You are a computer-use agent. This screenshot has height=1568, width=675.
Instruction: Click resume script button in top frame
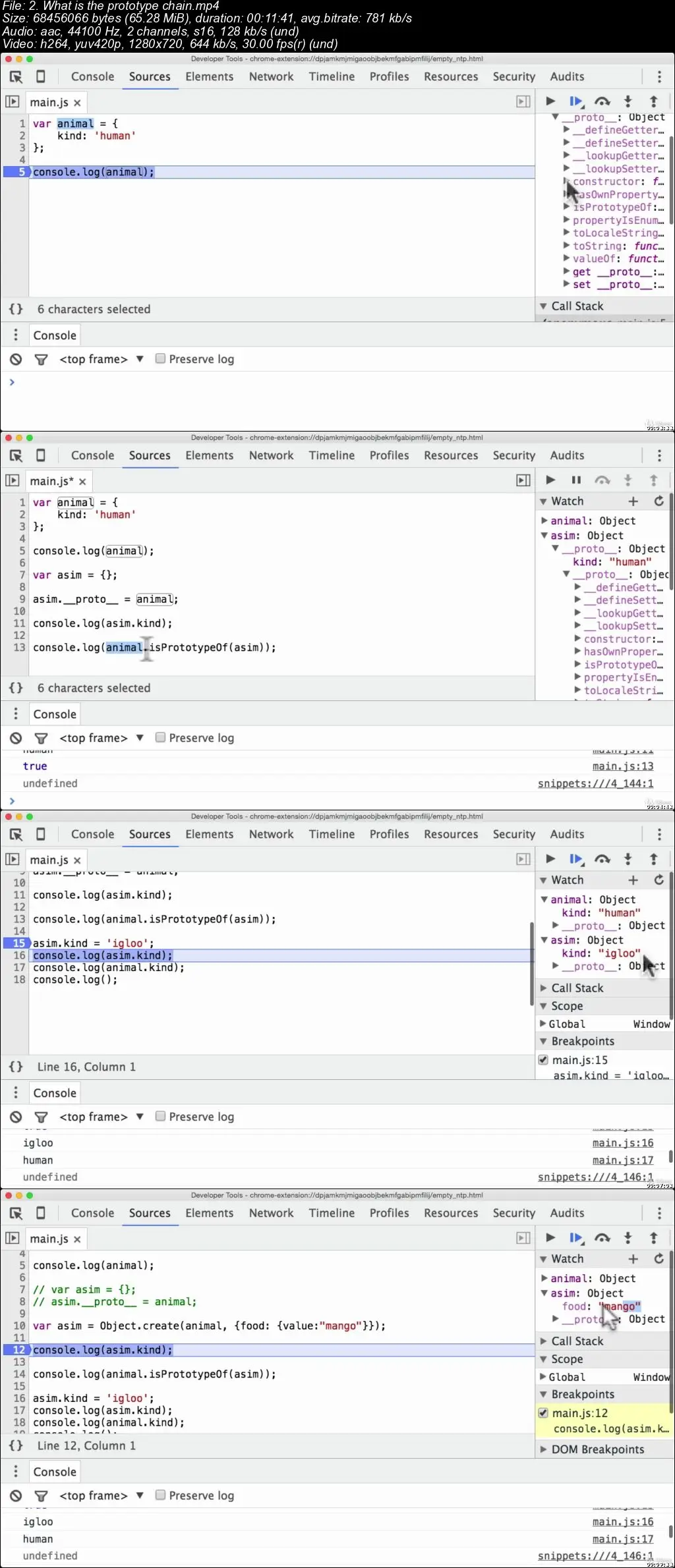pos(550,101)
